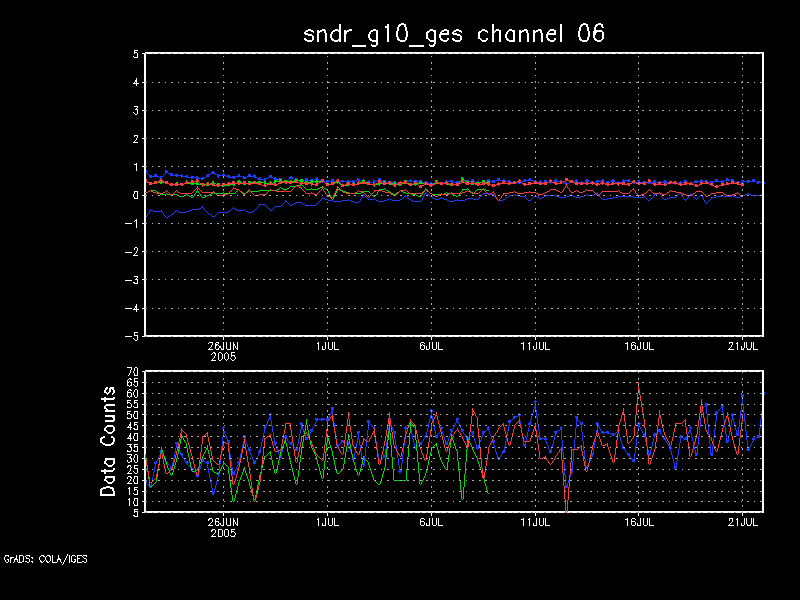
Task: Click the "GrADS: COLA/IGES" footer text
Action: 45,559
